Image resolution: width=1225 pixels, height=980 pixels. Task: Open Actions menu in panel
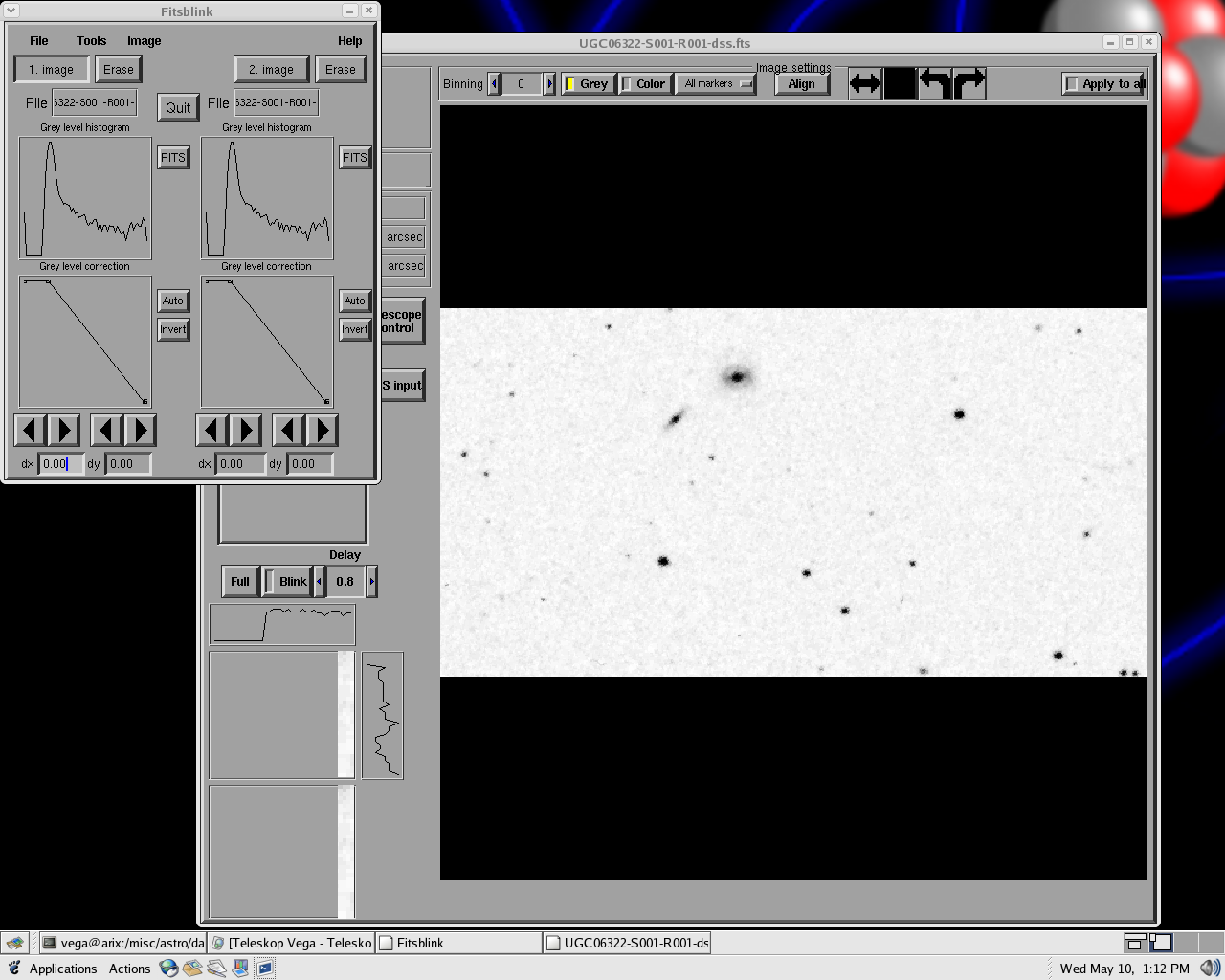(x=129, y=969)
